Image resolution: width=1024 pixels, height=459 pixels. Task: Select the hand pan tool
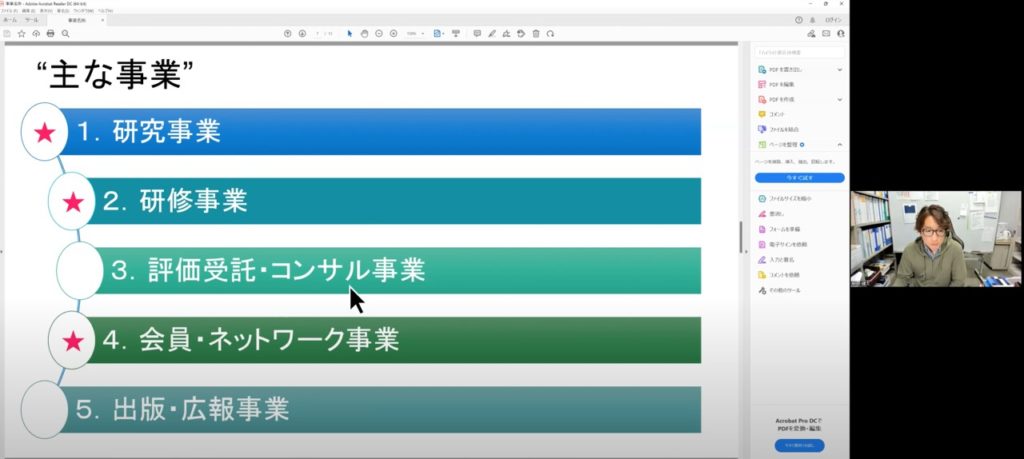[x=364, y=33]
